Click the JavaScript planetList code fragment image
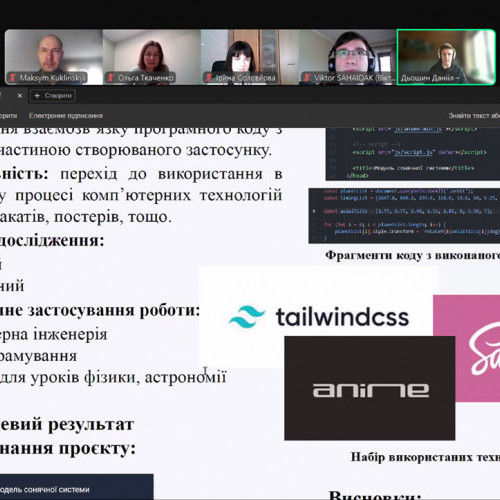500x500 pixels. (x=404, y=216)
